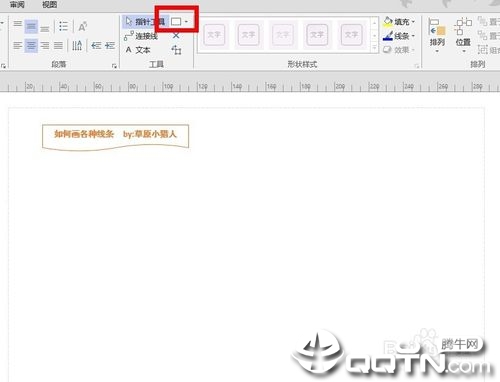The width and height of the screenshot is (500, 382).
Task: Toggle middle vertical text alignment
Action: click(x=31, y=26)
